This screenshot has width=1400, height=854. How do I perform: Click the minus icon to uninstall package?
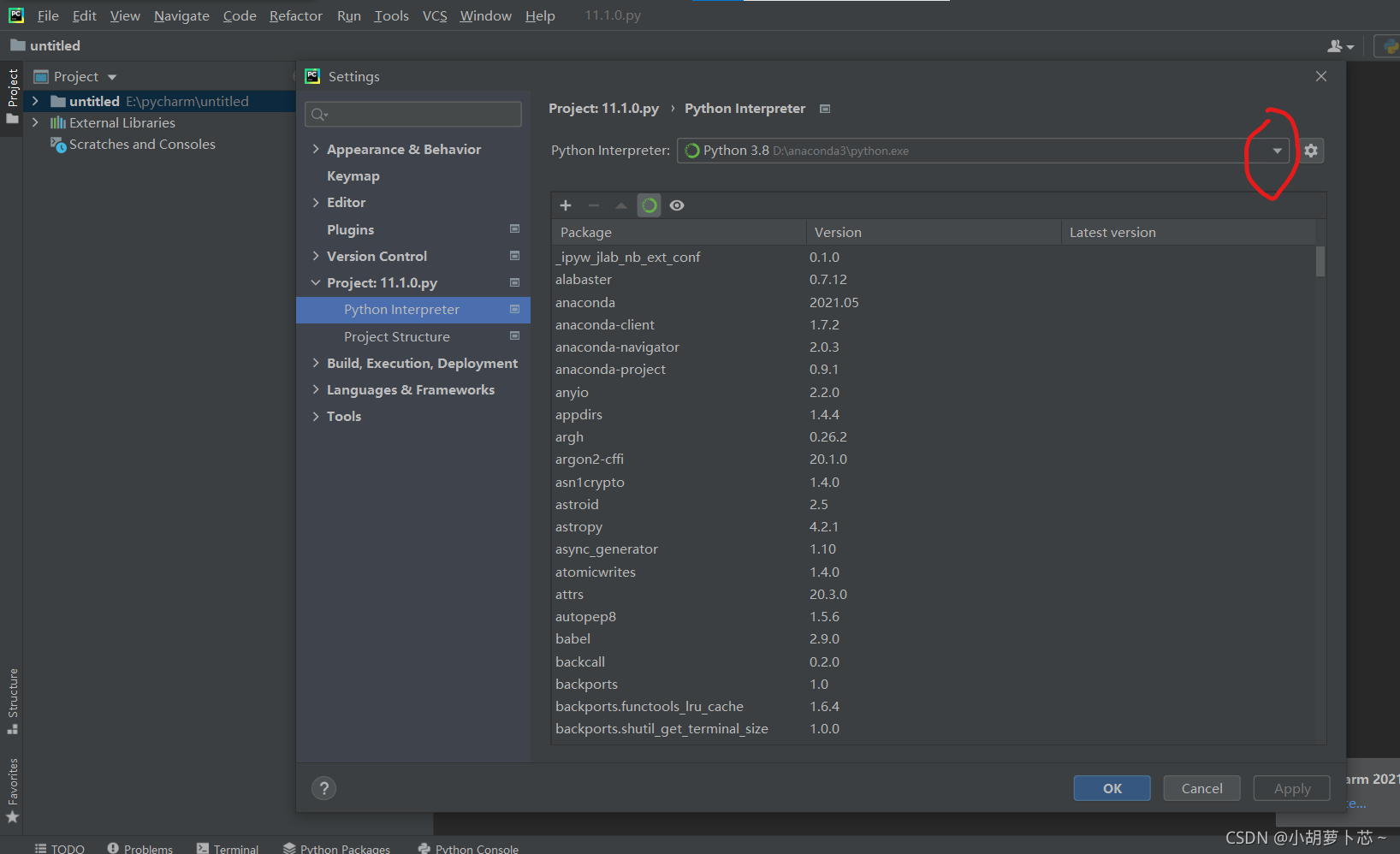(594, 205)
